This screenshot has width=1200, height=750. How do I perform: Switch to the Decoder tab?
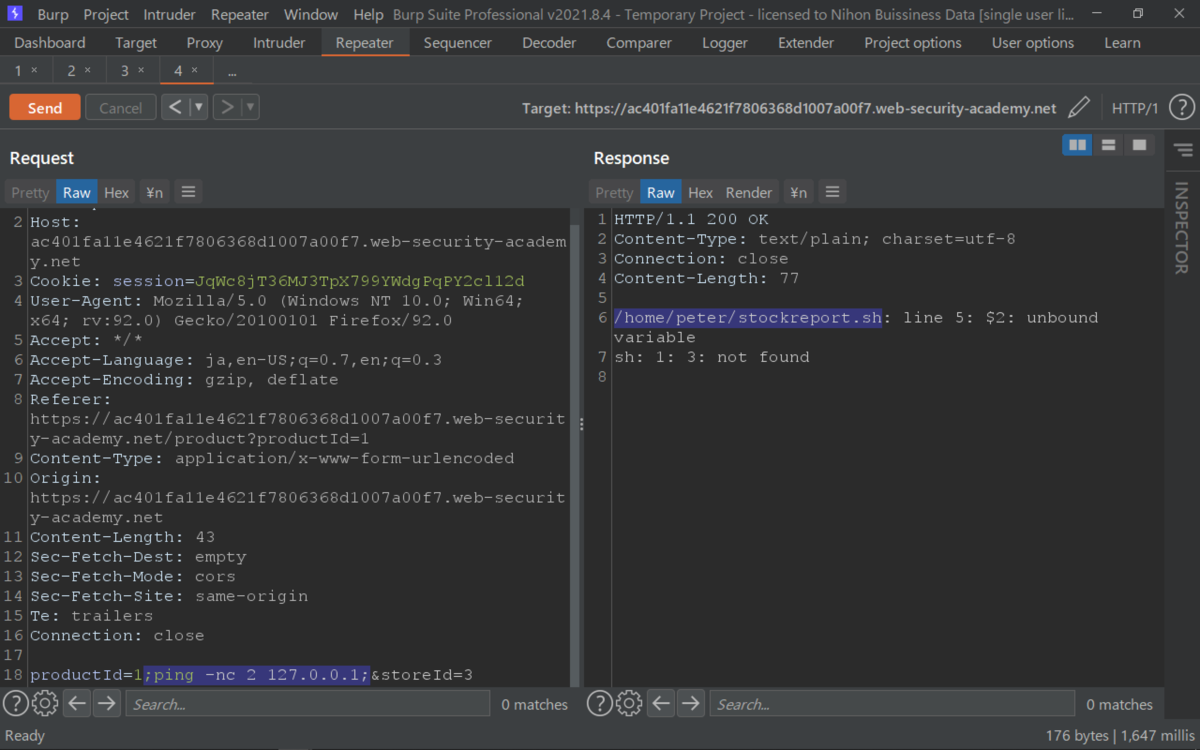click(549, 43)
